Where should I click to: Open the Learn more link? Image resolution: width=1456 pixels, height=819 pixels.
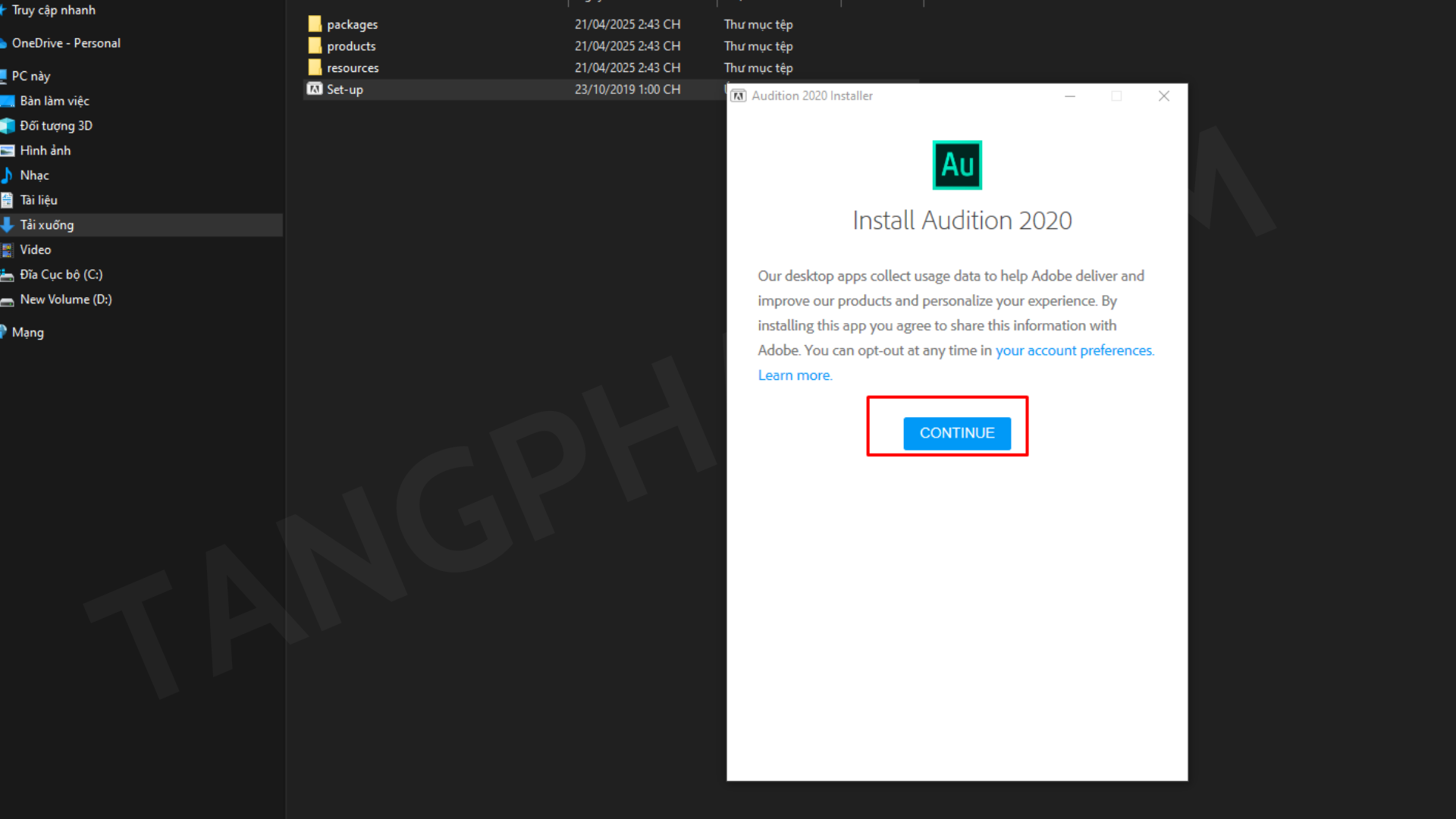[x=794, y=375]
